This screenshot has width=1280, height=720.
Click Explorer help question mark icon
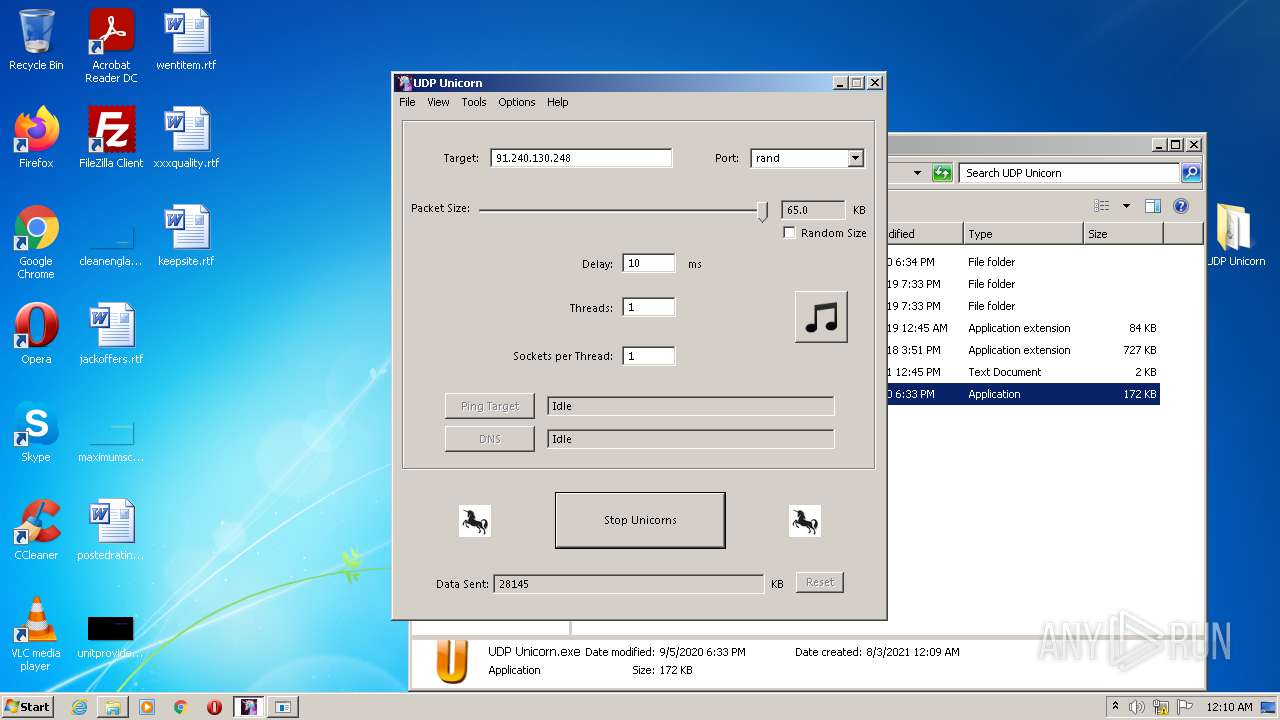pos(1181,206)
